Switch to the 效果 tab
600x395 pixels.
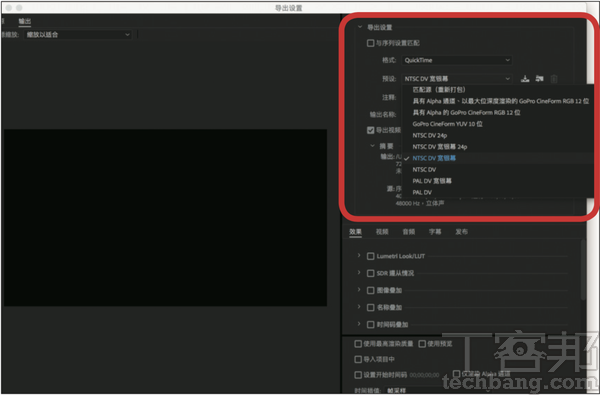pos(355,232)
